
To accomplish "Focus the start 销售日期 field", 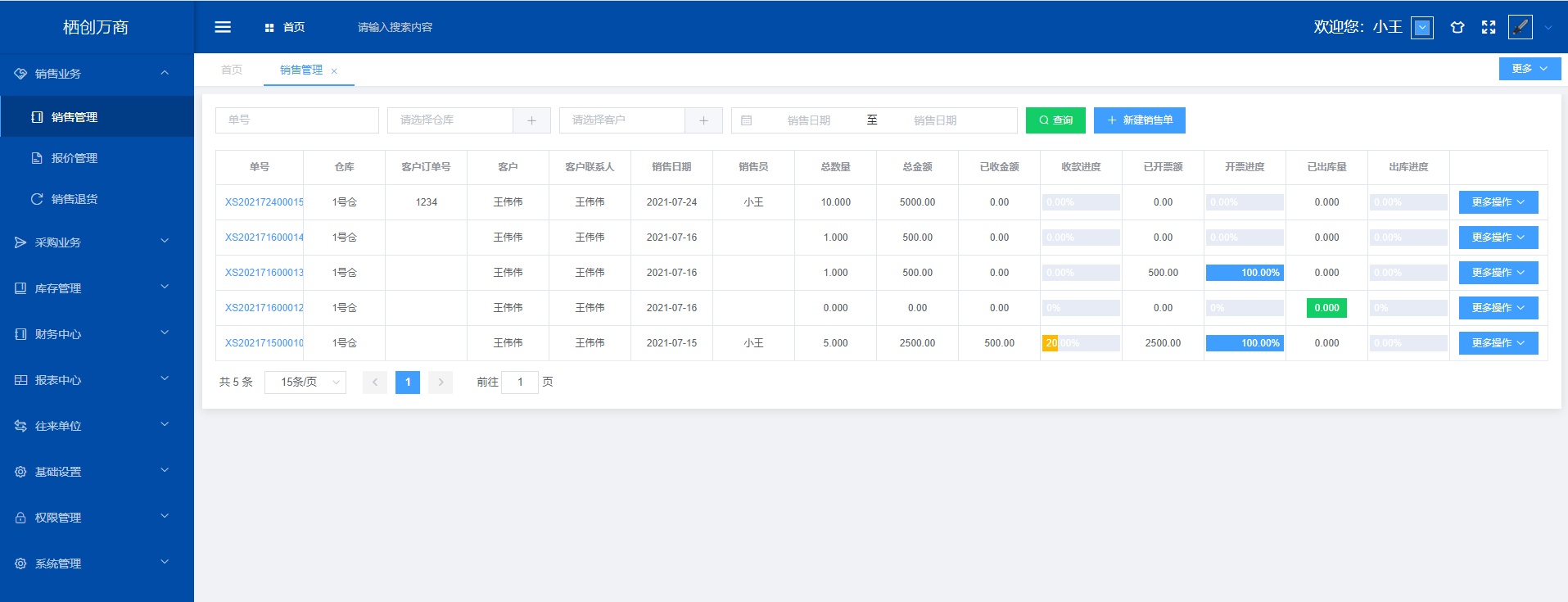I will click(x=809, y=120).
